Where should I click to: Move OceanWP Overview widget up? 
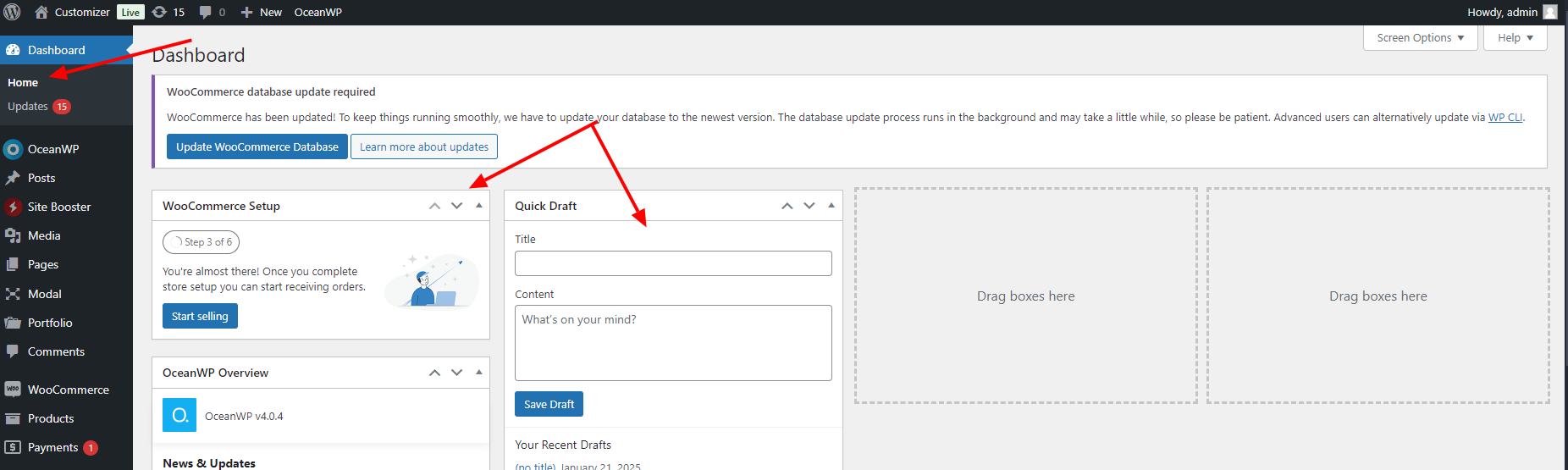point(435,373)
